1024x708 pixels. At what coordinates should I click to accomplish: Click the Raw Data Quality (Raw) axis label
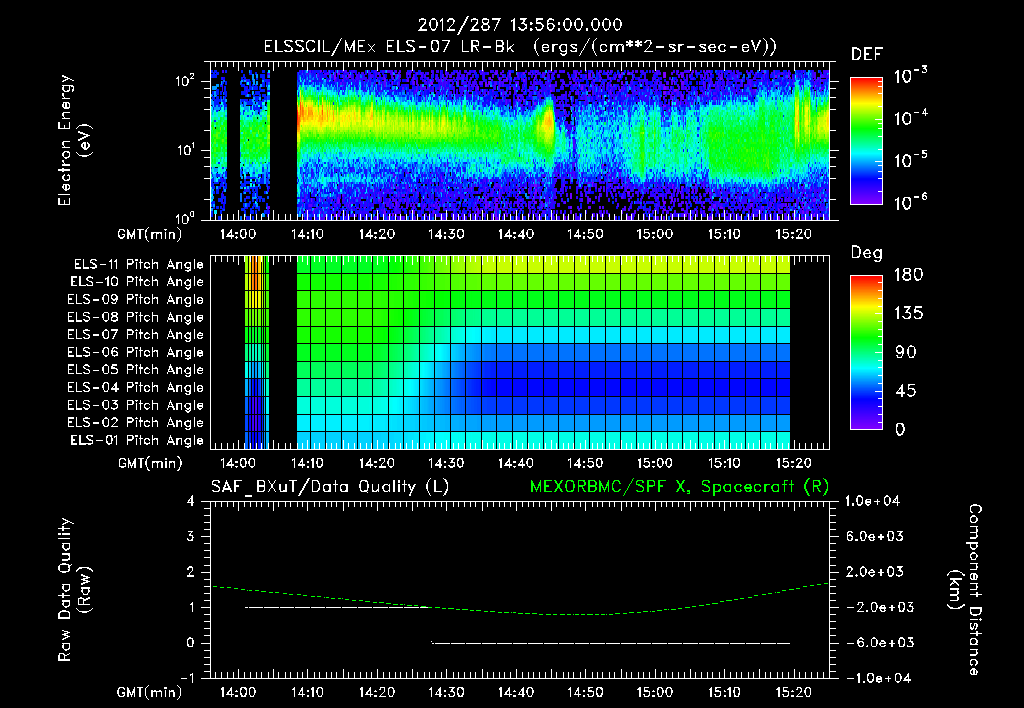click(74, 590)
